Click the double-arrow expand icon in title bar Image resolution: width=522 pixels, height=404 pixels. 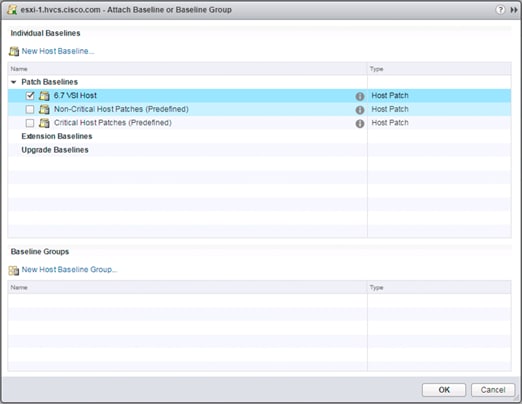514,10
